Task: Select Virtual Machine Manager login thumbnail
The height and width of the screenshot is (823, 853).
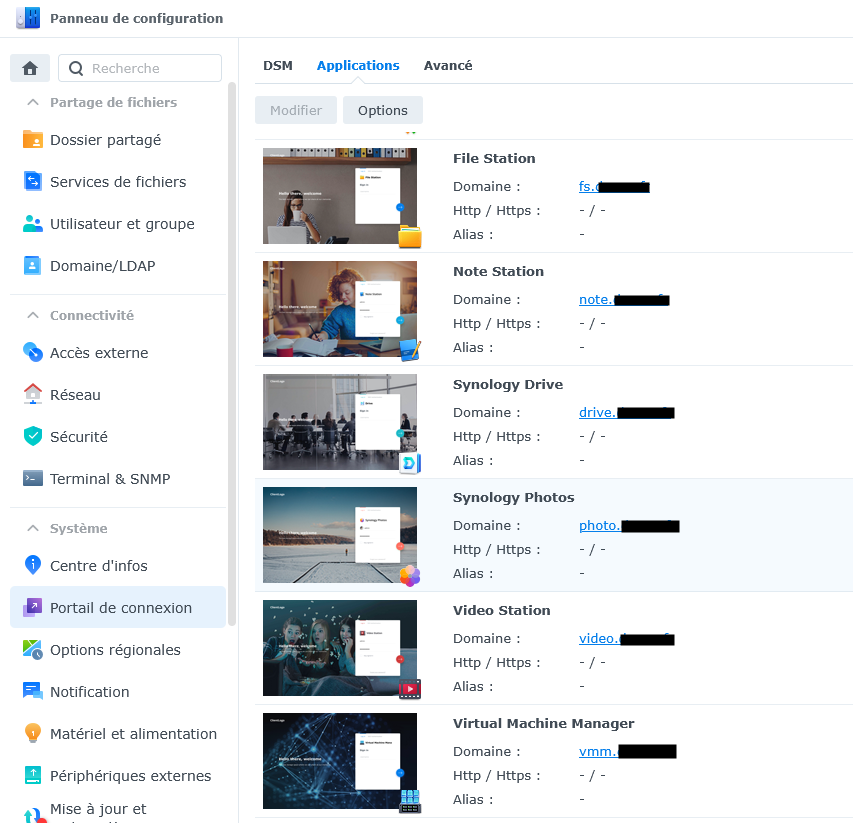Action: point(339,761)
